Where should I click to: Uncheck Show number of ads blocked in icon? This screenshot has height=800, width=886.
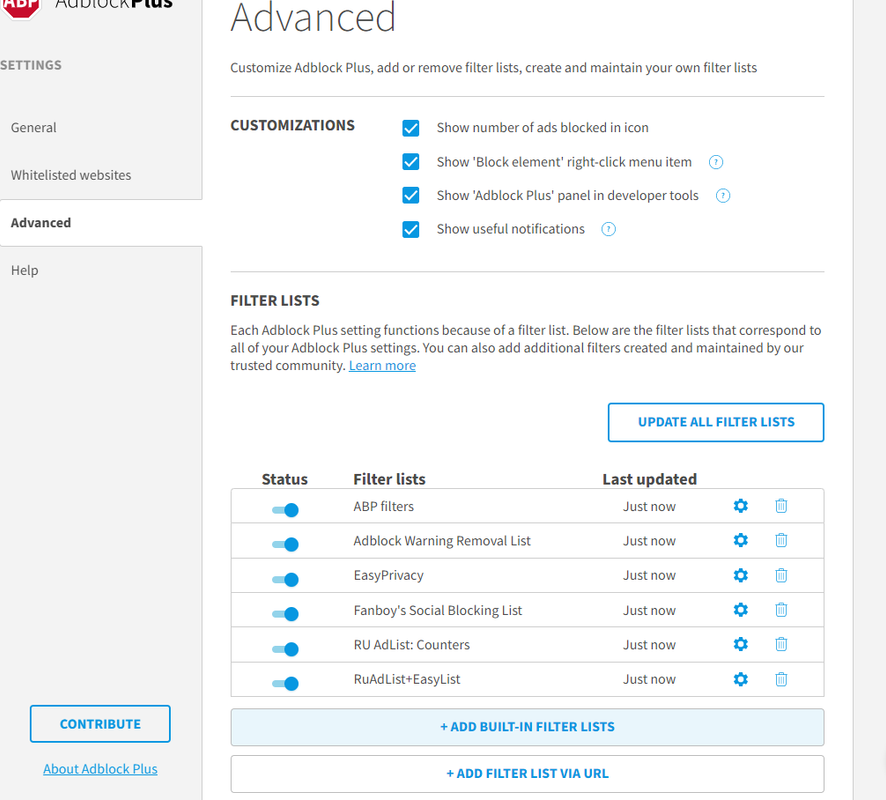point(411,128)
